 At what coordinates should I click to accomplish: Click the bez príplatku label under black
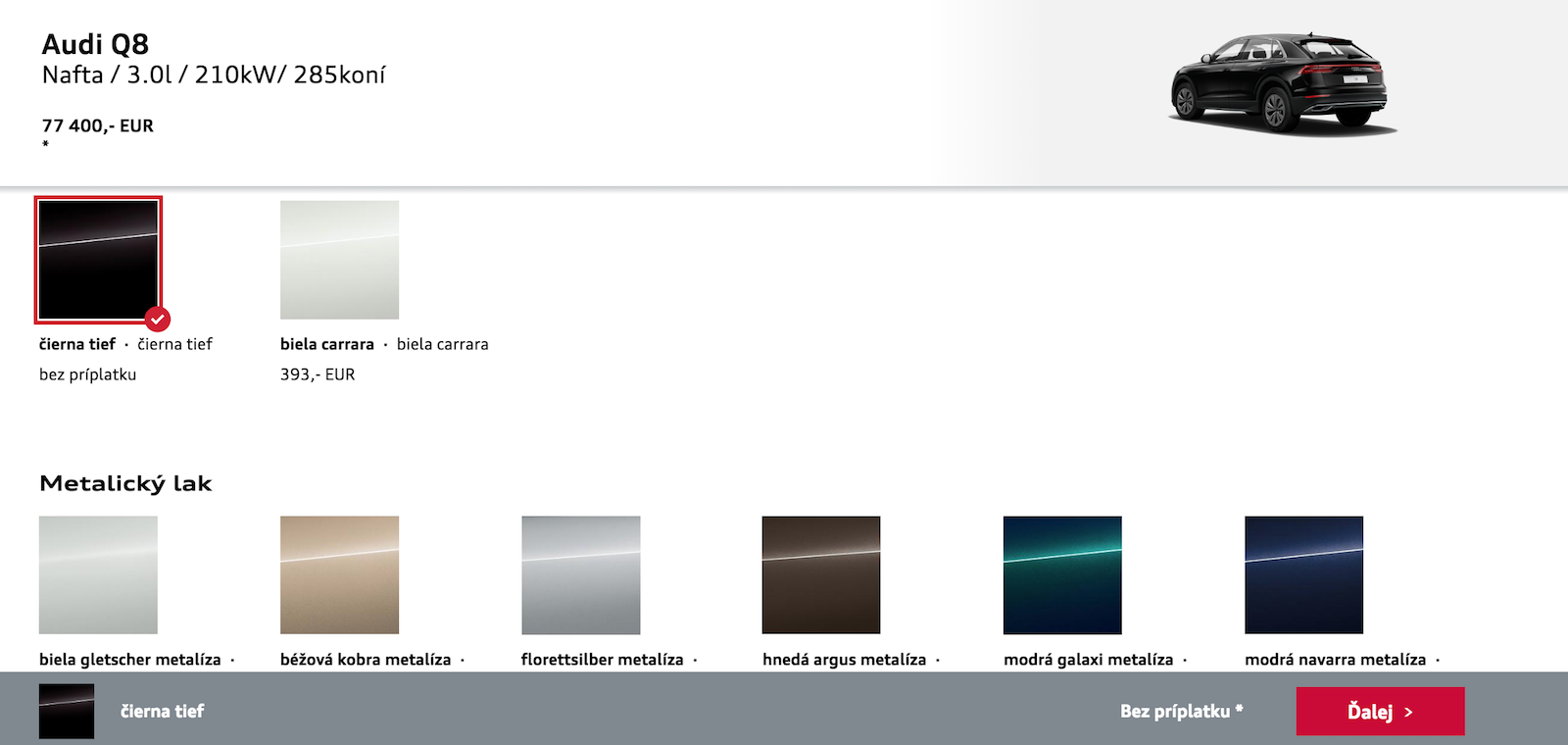point(87,374)
